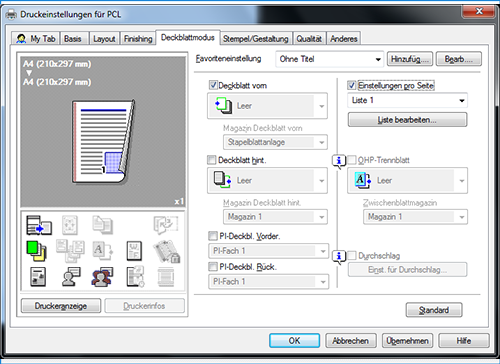Image resolution: width=500 pixels, height=364 pixels.
Task: Click the Abbrechen button
Action: pos(351,341)
